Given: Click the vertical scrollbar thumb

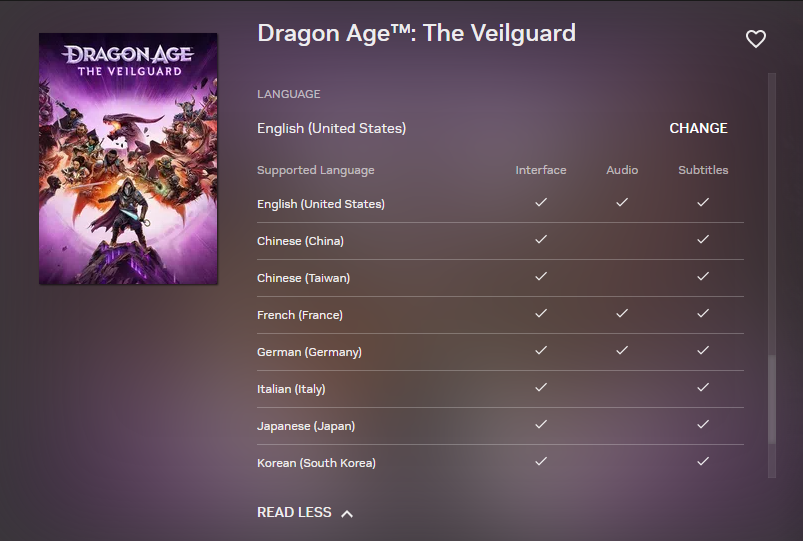Looking at the screenshot, I should point(771,400).
